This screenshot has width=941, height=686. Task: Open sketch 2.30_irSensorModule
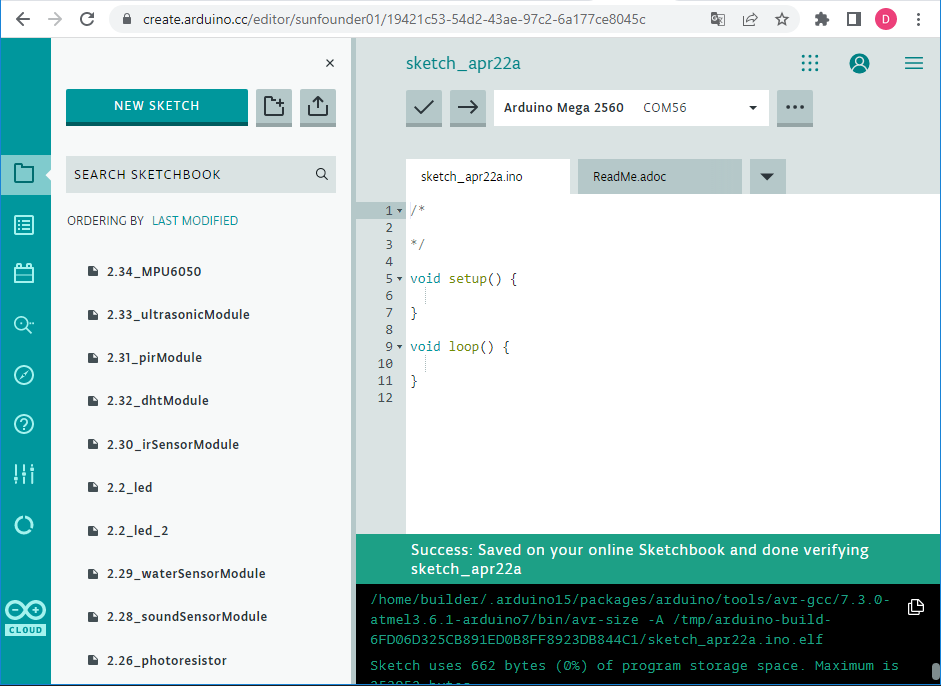(x=173, y=444)
